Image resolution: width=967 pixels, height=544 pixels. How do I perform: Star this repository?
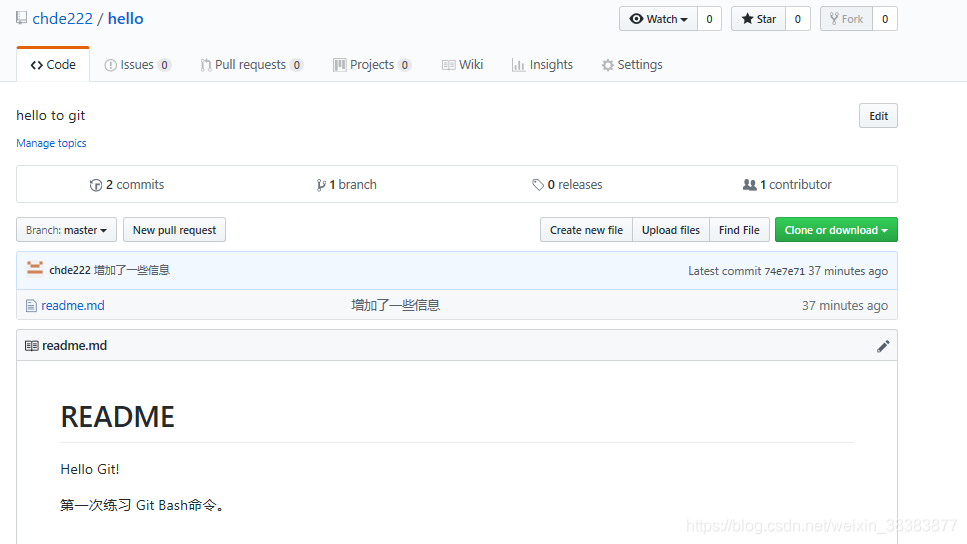click(x=758, y=19)
